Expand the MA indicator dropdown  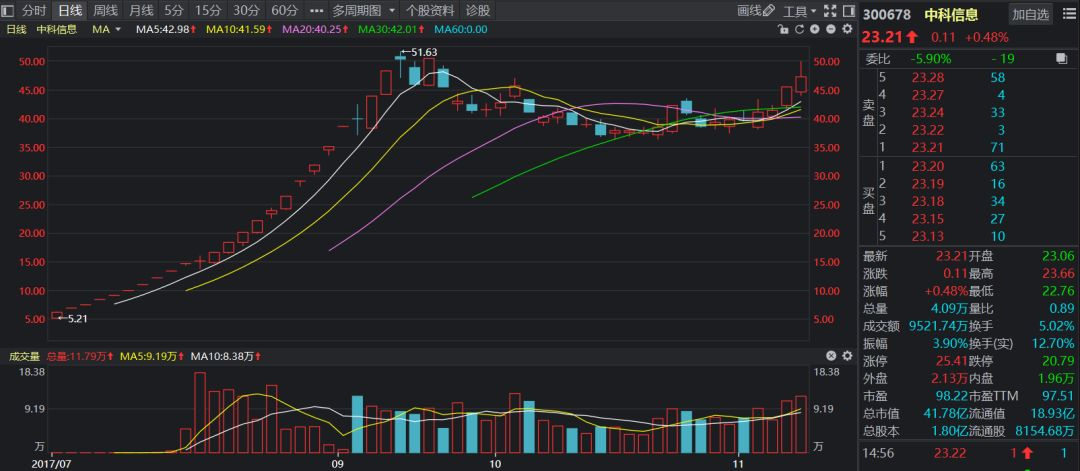coord(118,30)
